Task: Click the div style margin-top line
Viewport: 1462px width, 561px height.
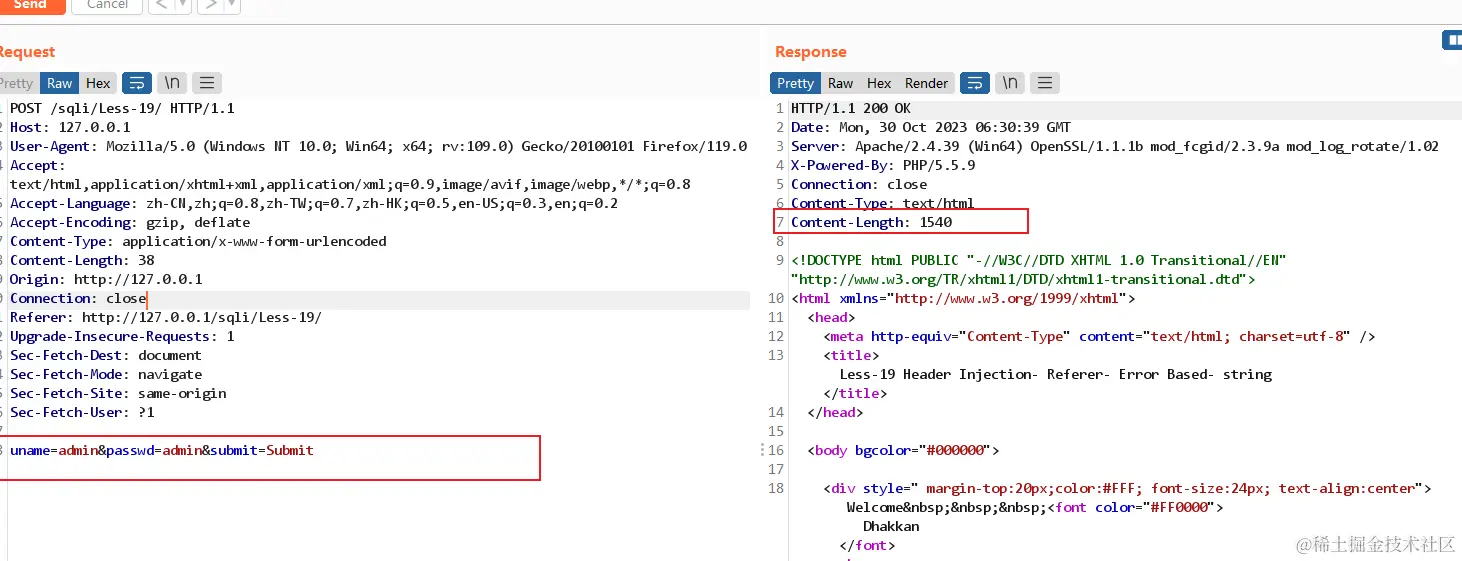Action: coord(1128,488)
